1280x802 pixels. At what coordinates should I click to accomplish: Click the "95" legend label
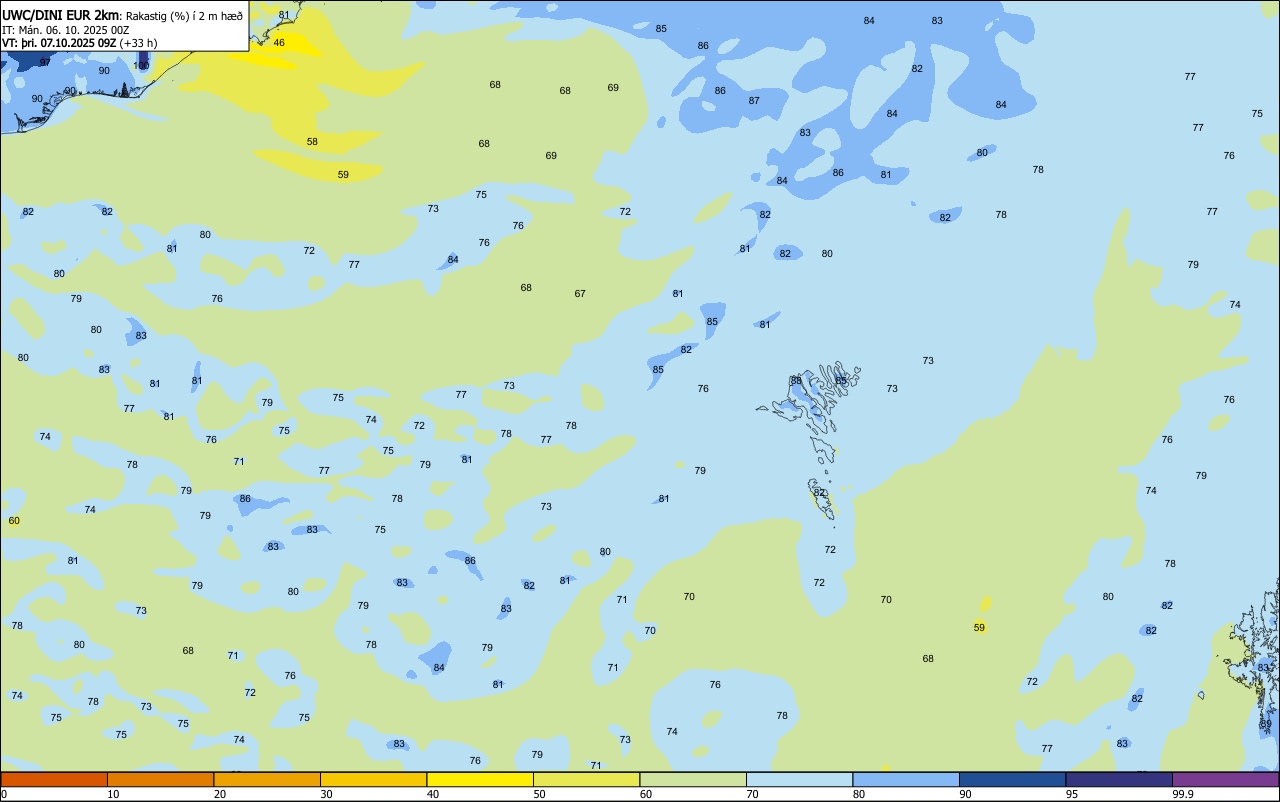[x=1070, y=794]
